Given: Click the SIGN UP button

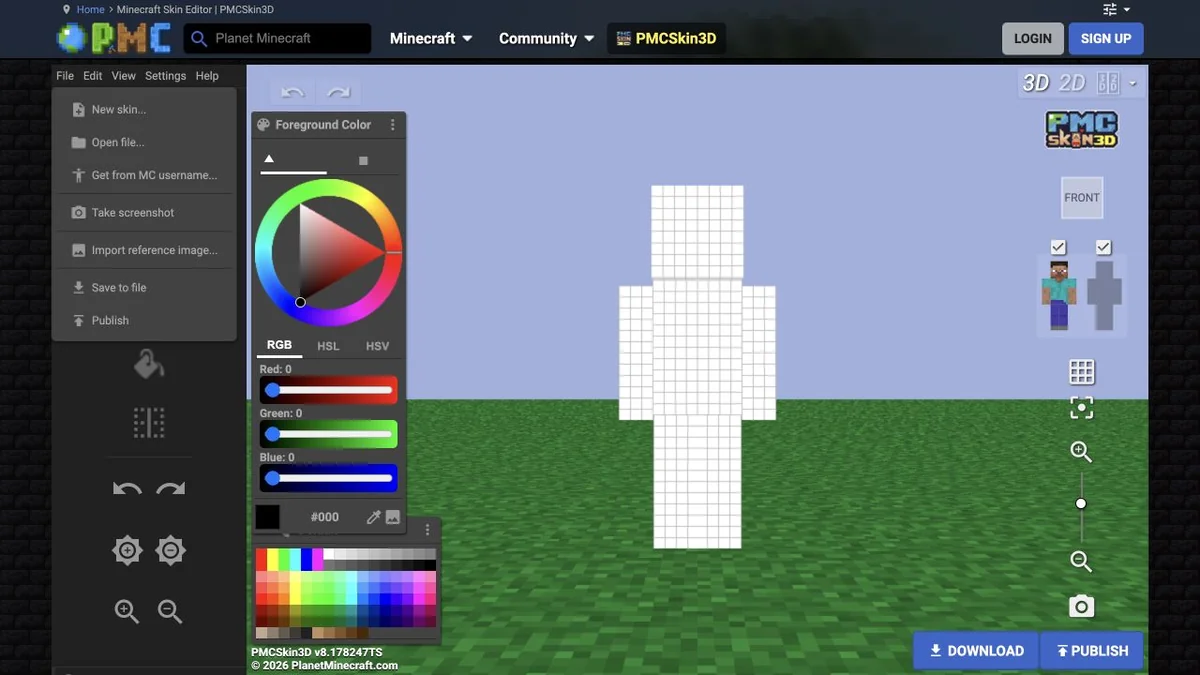Looking at the screenshot, I should pos(1106,38).
